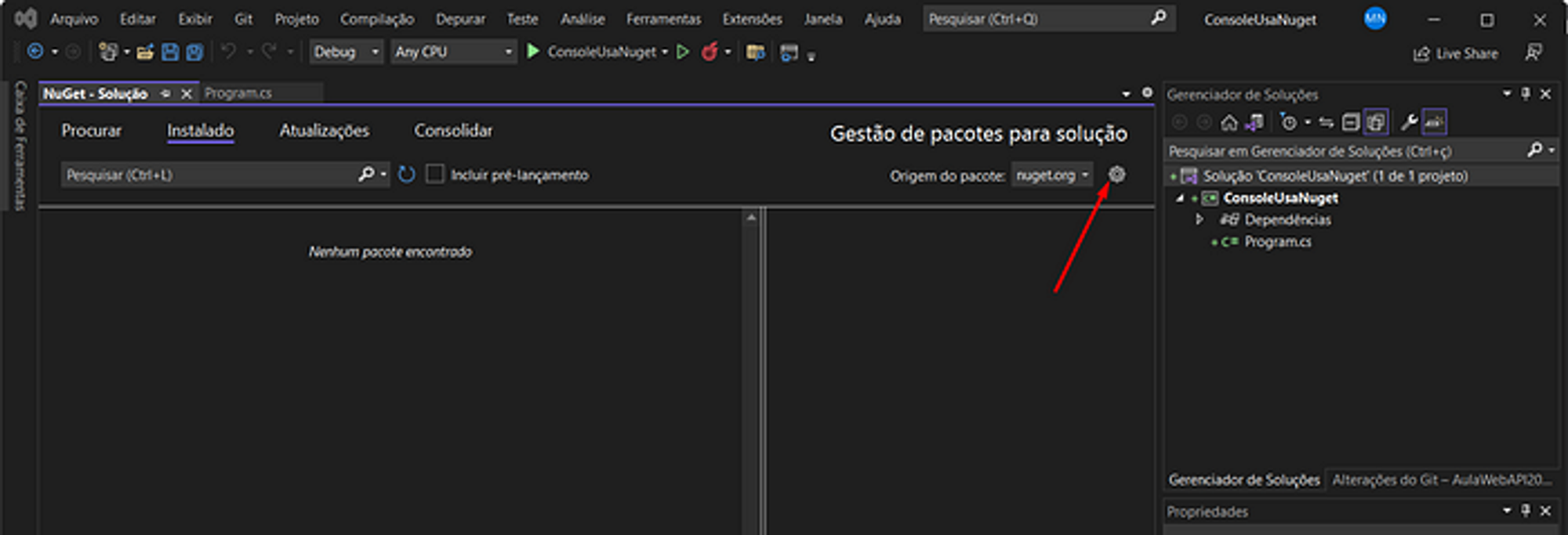Click the MN account avatar

(1375, 19)
